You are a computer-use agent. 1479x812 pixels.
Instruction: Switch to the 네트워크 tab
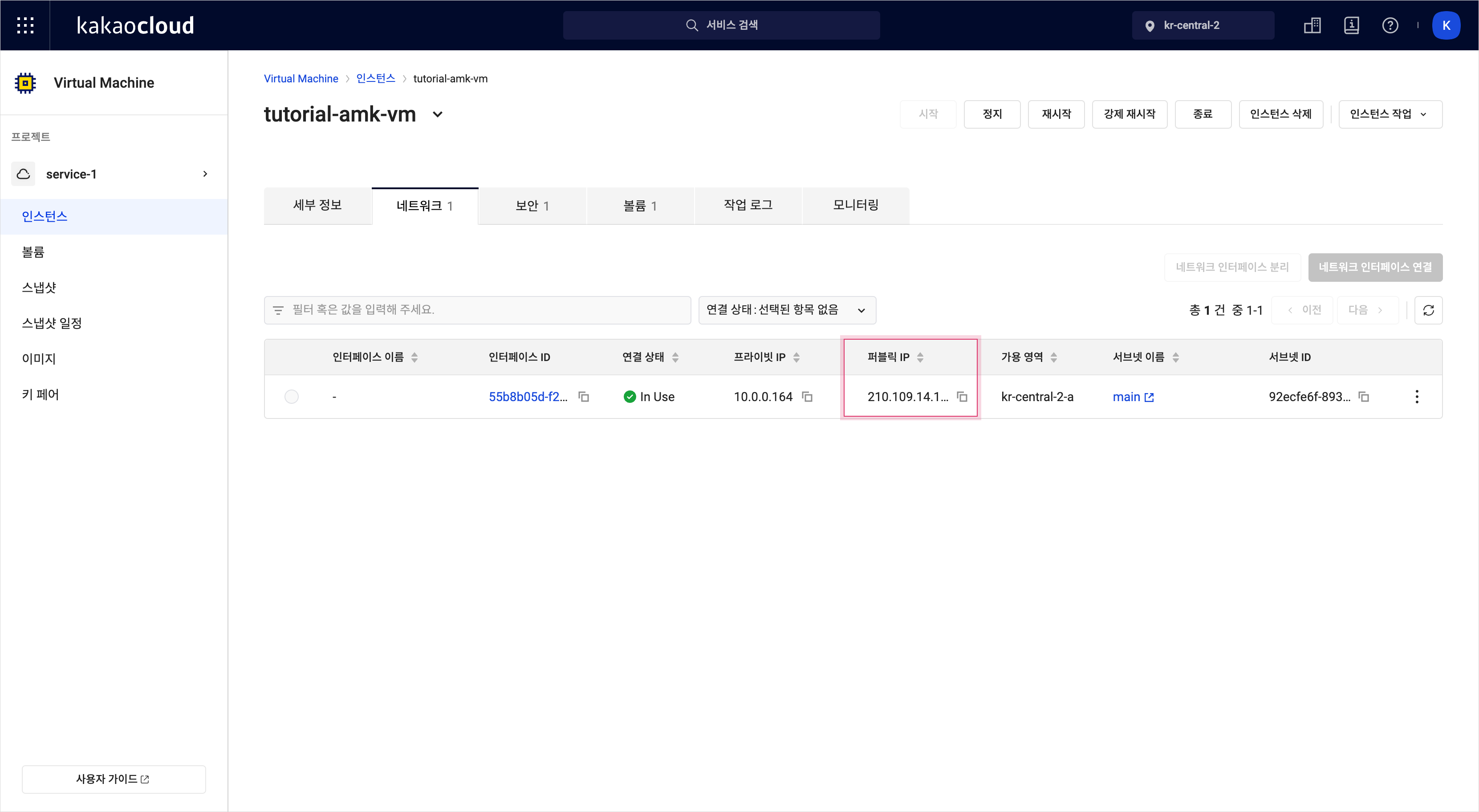425,206
